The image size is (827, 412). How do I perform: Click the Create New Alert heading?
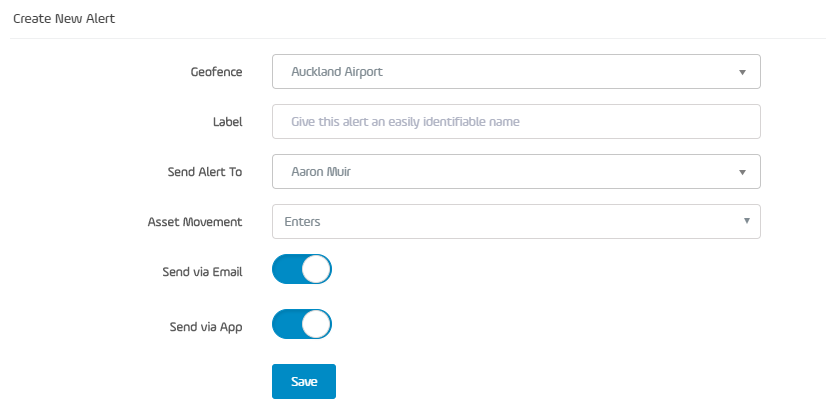(x=64, y=19)
